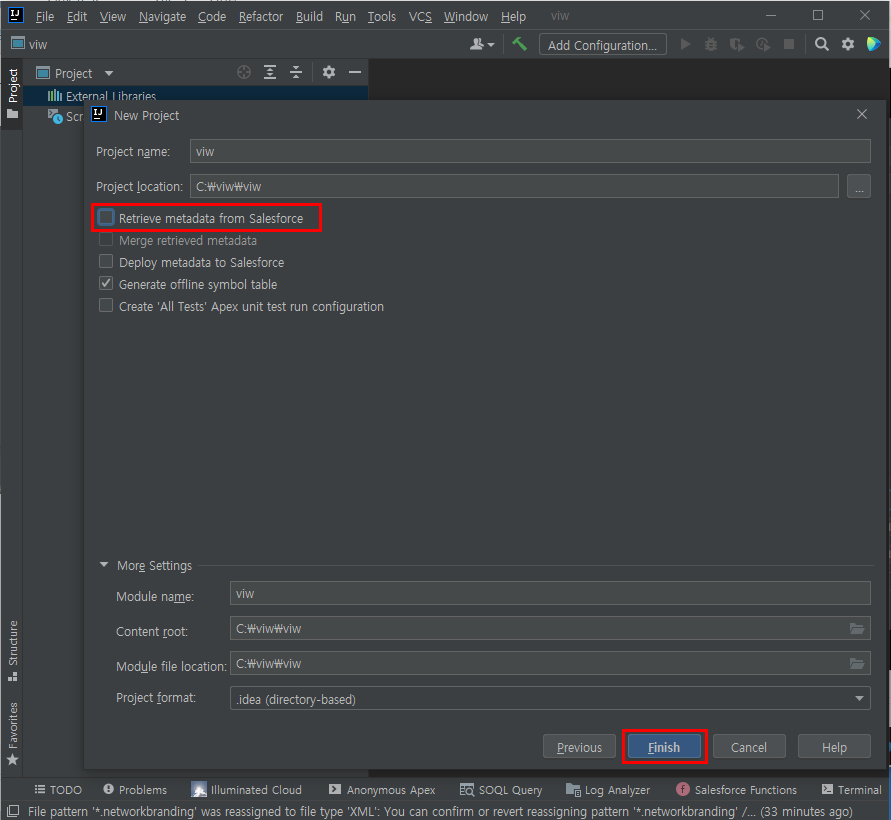The width and height of the screenshot is (891, 820).
Task: Click the Run with Coverage icon
Action: click(737, 44)
